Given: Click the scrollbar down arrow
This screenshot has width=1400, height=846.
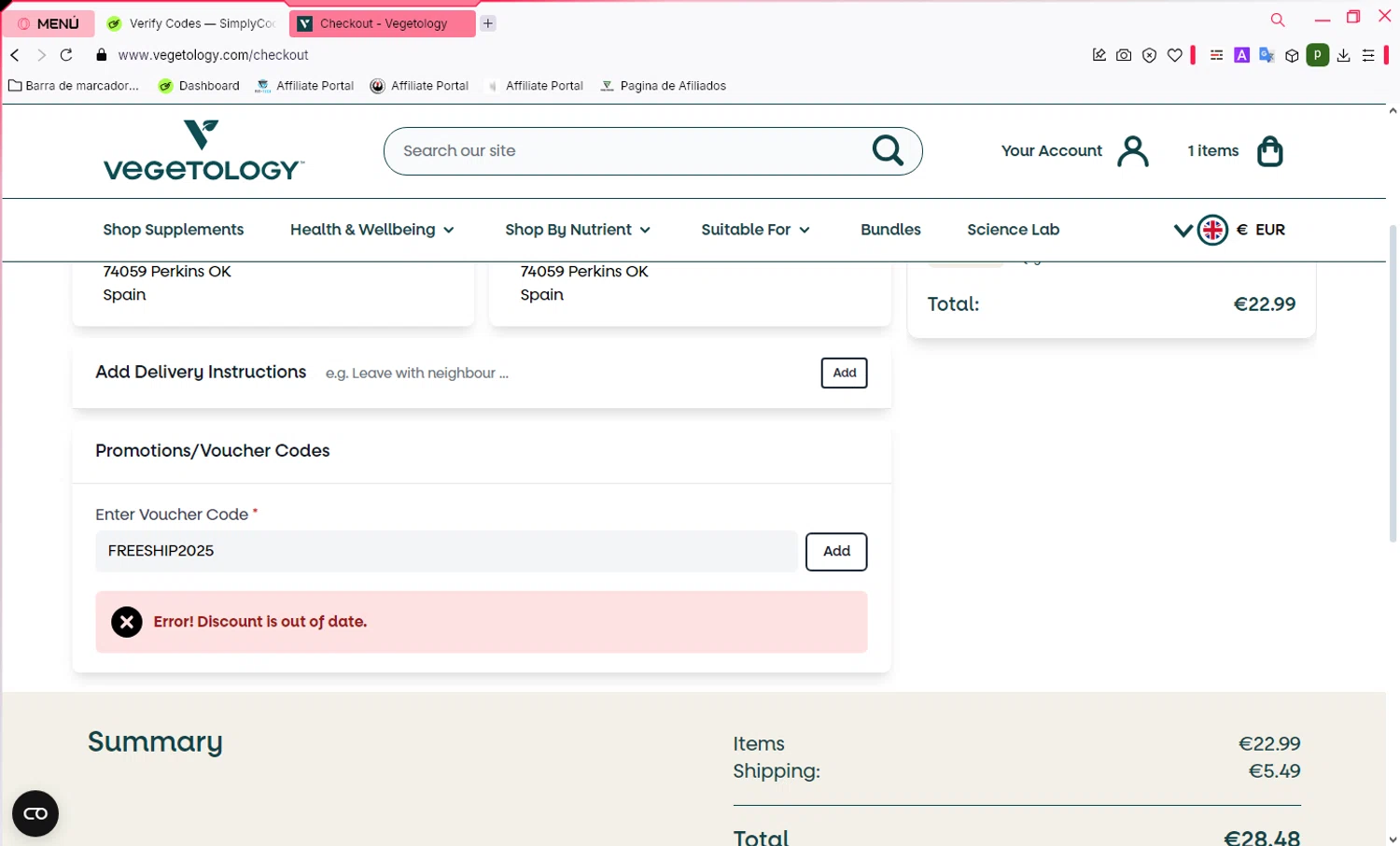Looking at the screenshot, I should pyautogui.click(x=1393, y=839).
